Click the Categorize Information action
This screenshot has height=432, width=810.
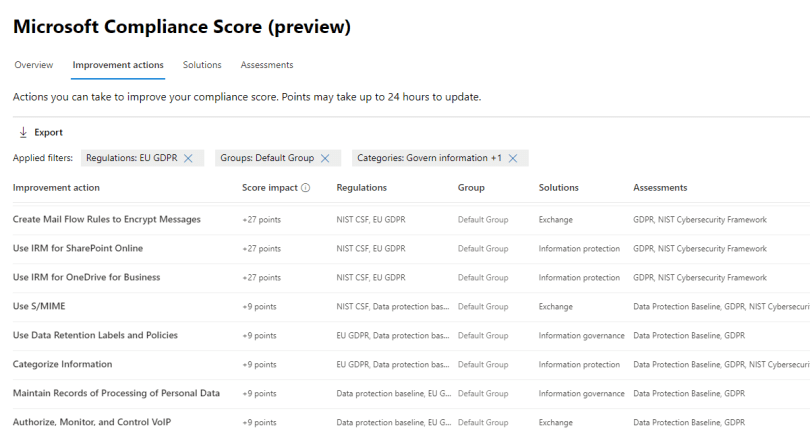(x=62, y=364)
